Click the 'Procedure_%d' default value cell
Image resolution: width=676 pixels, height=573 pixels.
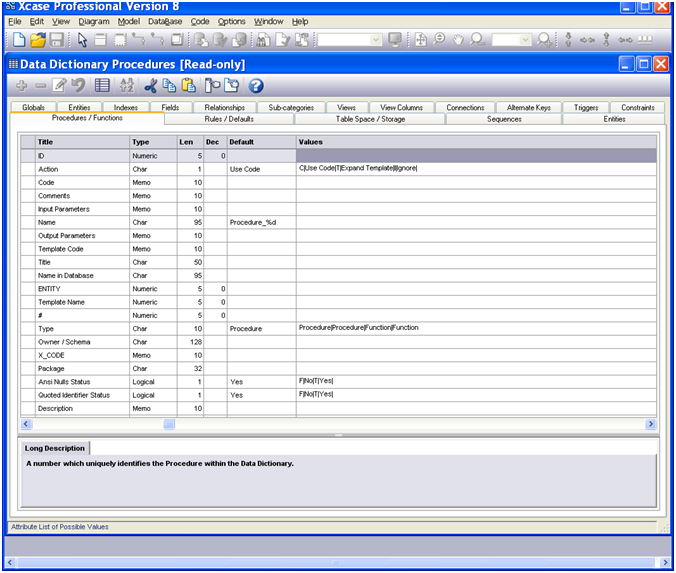(261, 222)
